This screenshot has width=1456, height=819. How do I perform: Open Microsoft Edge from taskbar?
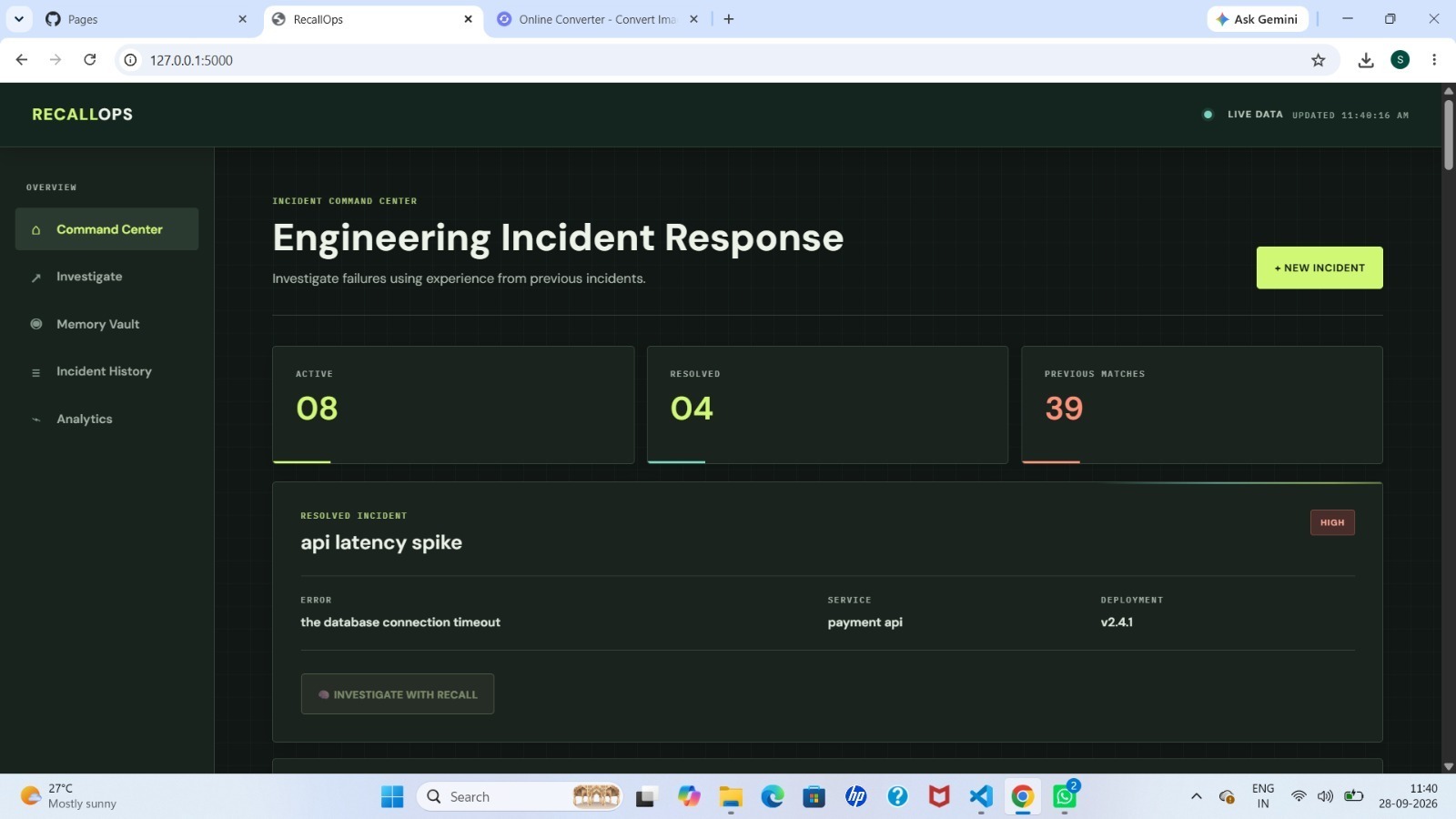tap(772, 797)
